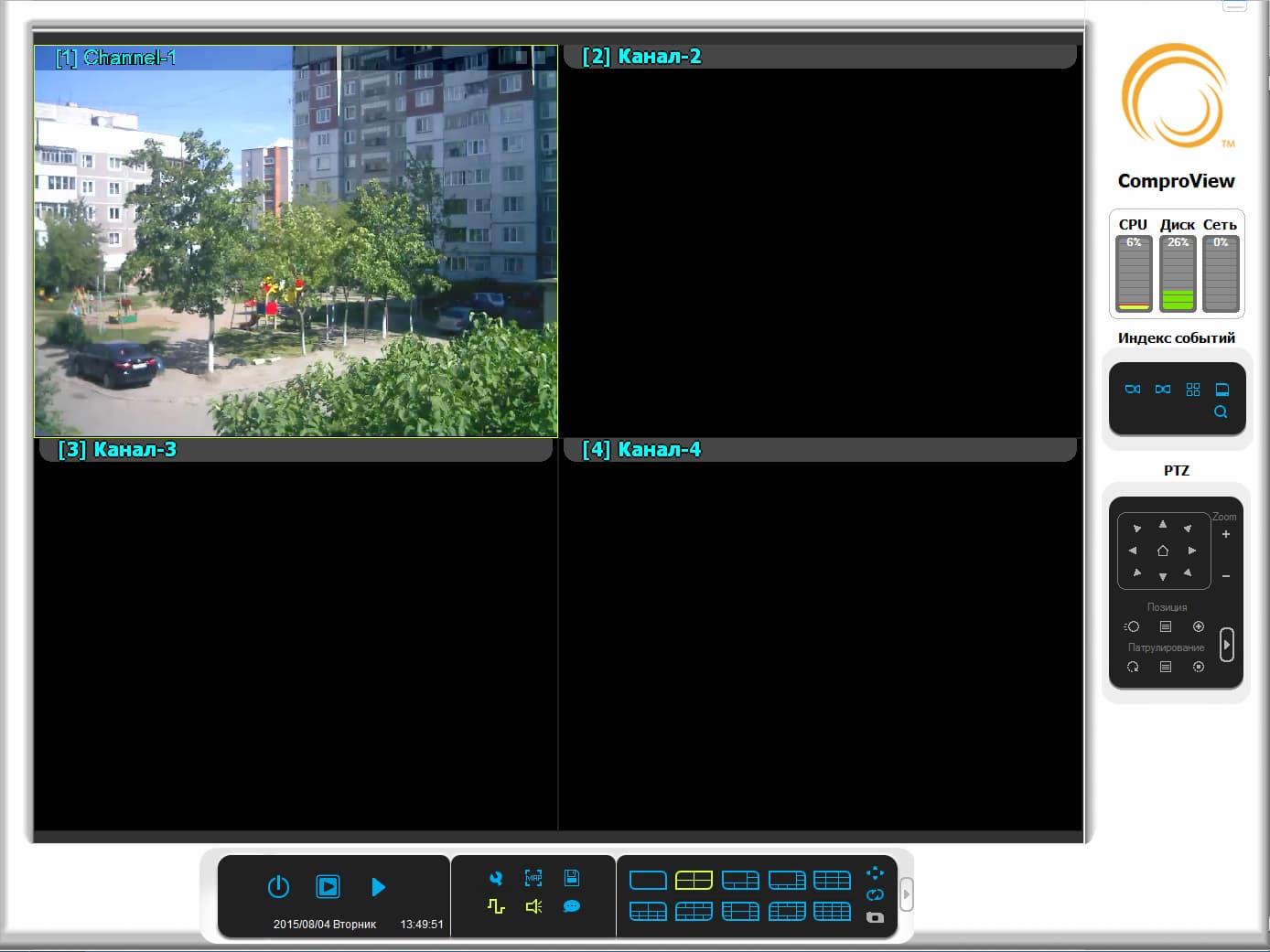
Task: Click the floppy-disk save icon
Action: point(572,878)
